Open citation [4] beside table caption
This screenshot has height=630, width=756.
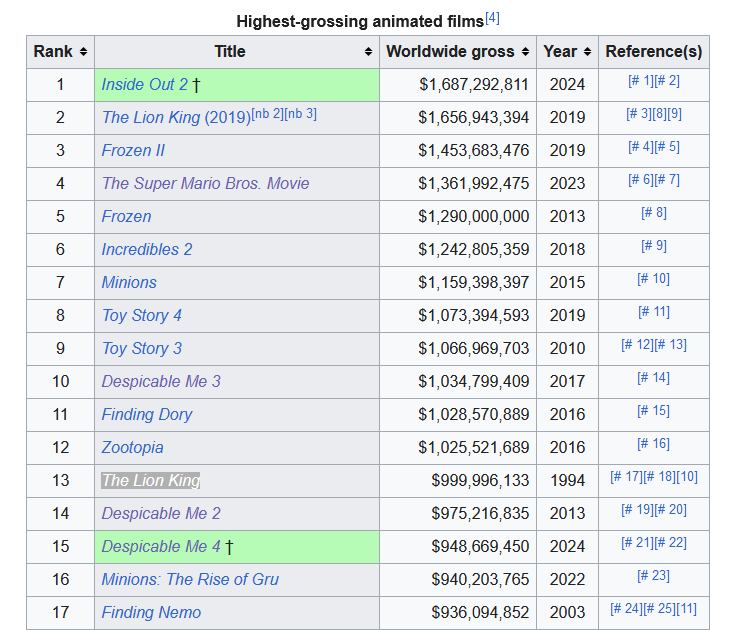[x=492, y=18]
